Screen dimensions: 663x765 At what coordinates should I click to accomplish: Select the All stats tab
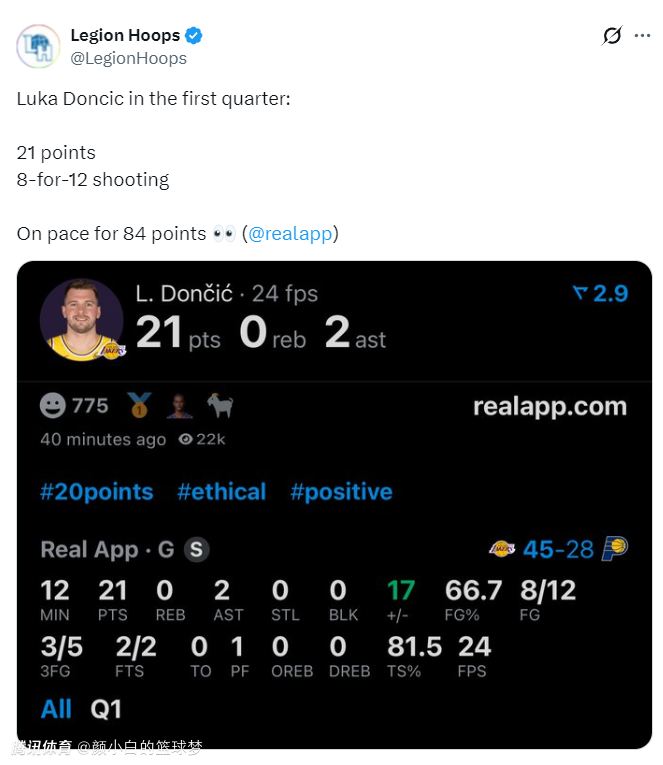click(x=56, y=709)
